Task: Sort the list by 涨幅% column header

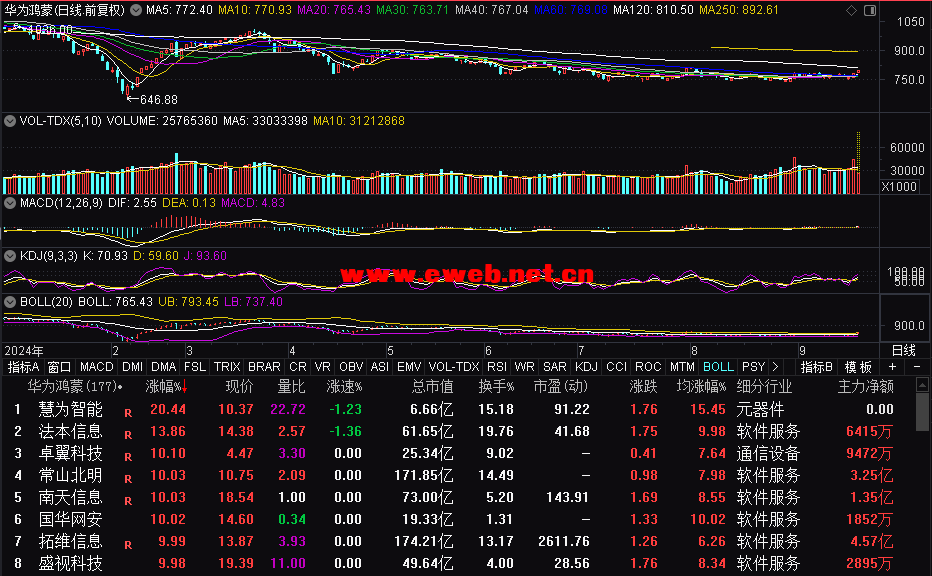Action: pos(163,387)
